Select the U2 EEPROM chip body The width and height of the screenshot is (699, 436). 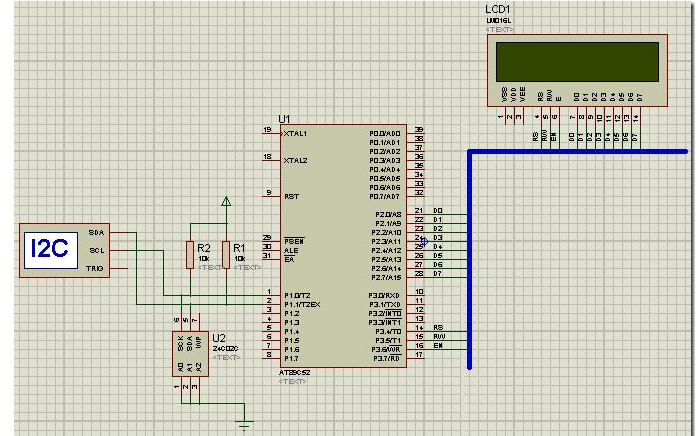click(190, 354)
